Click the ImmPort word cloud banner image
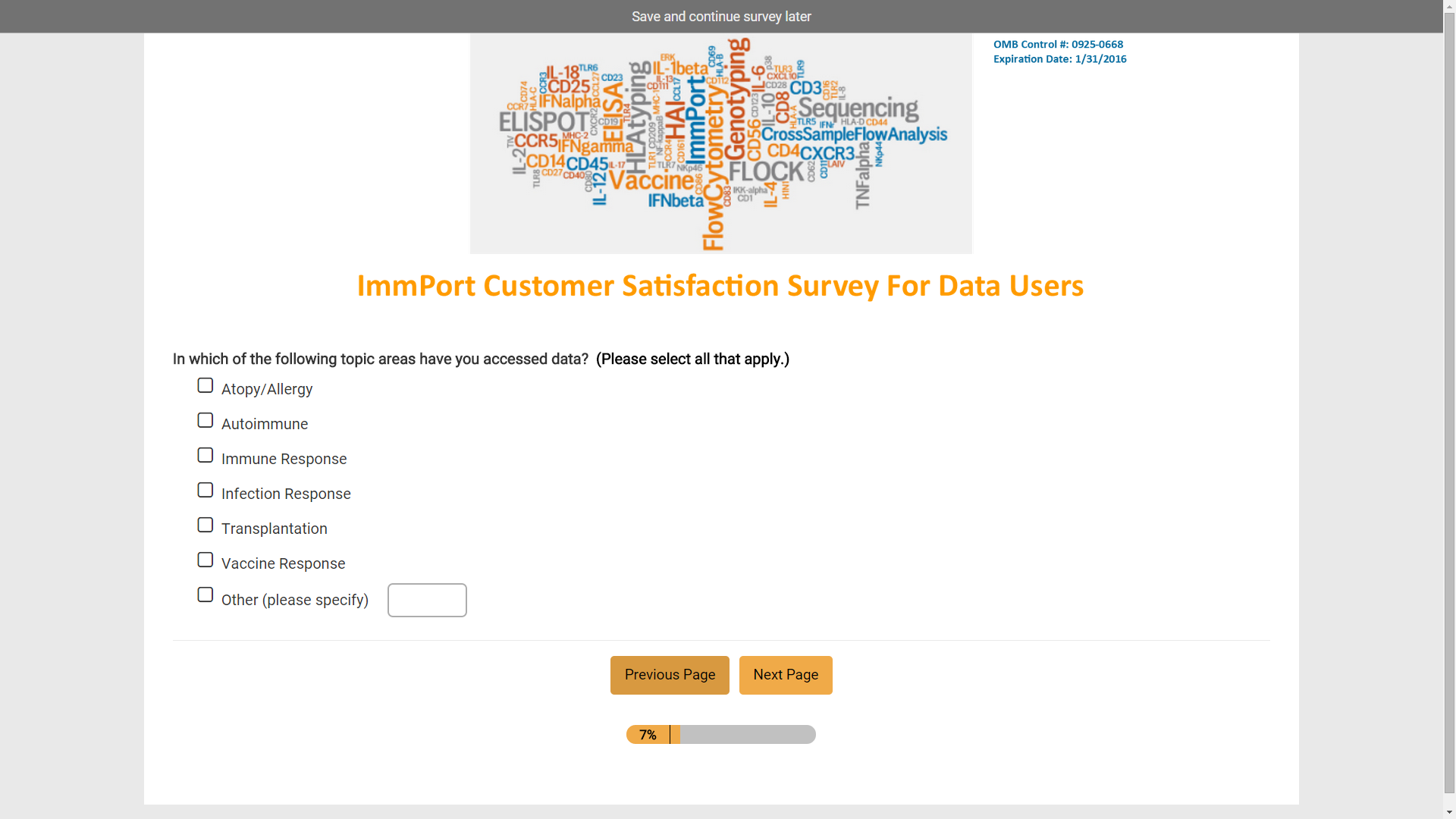 point(720,143)
